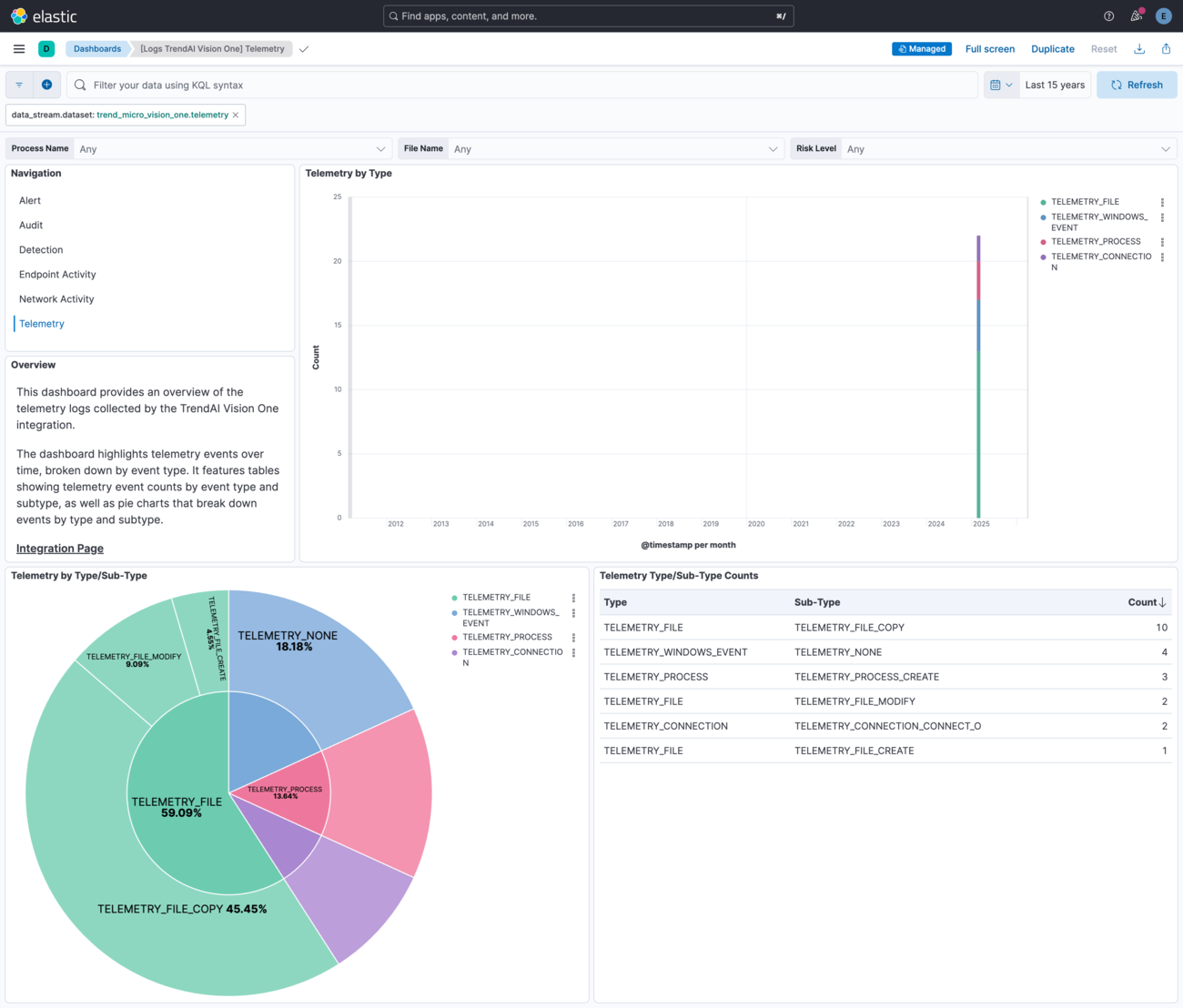
Task: Open the filter options menu icon
Action: [19, 85]
